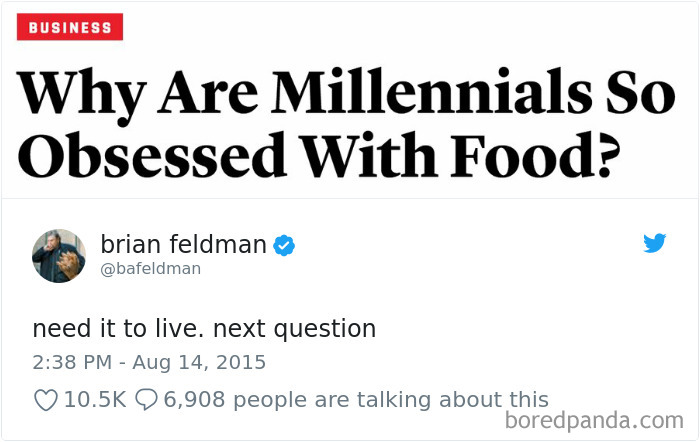The image size is (700, 442).
Task: Click the blue verified badge
Action: (284, 245)
